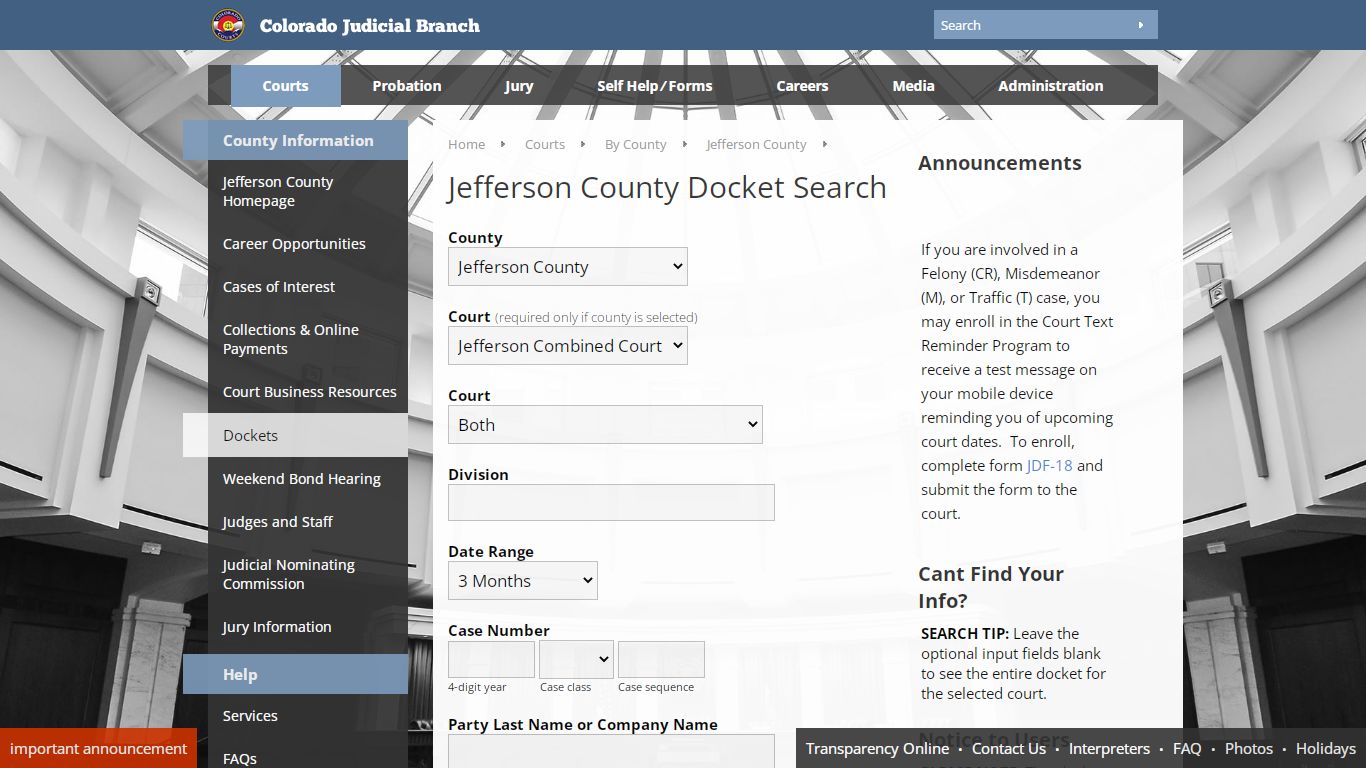Click the 4-digit year case field
The width and height of the screenshot is (1366, 768).
(491, 660)
